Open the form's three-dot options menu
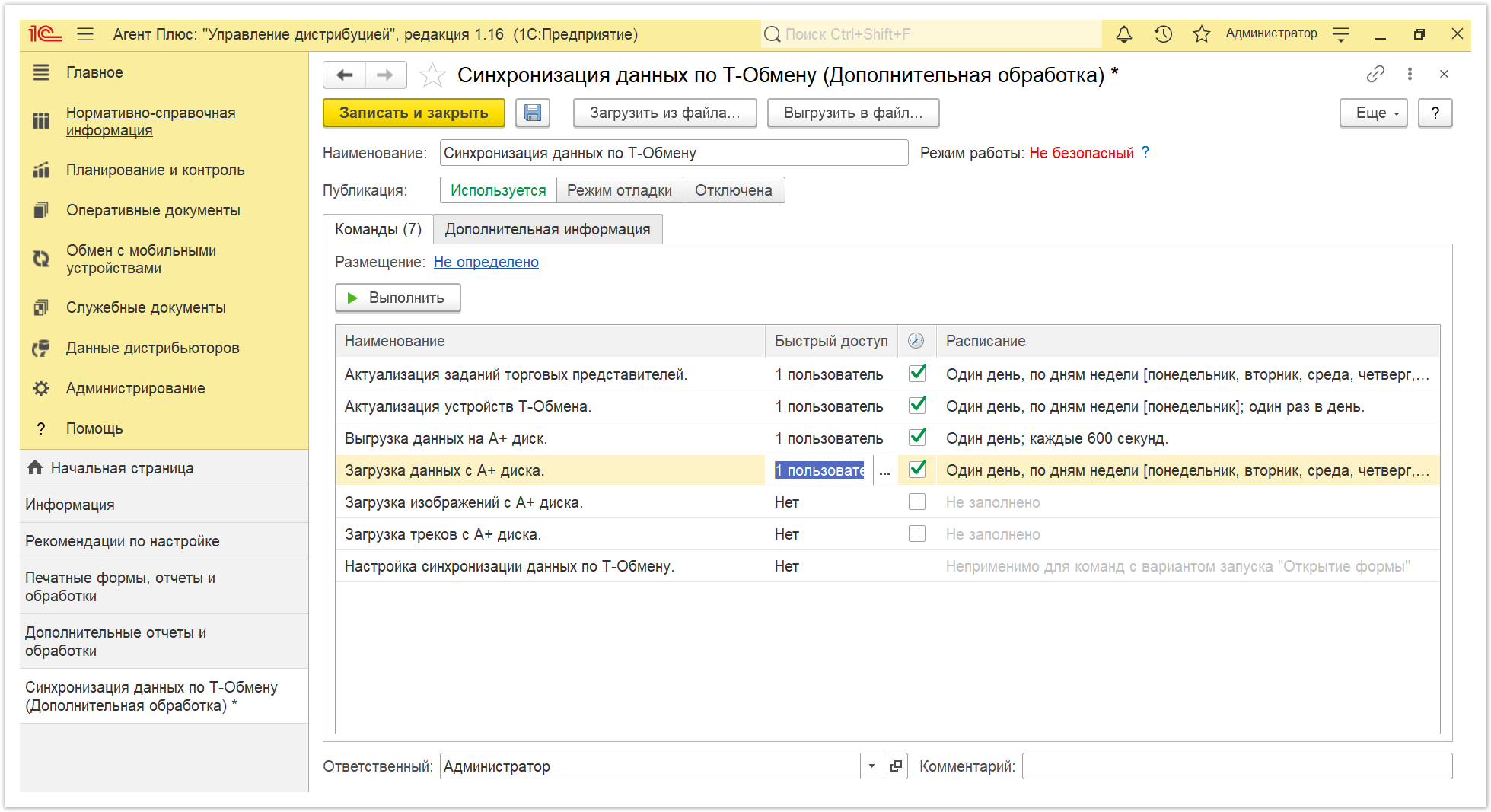 (1410, 74)
